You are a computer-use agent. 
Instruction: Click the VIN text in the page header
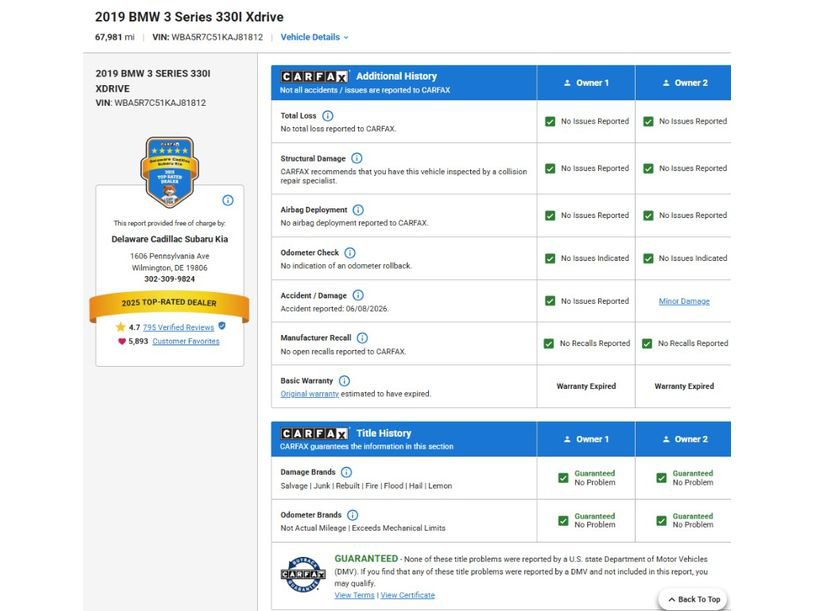click(x=207, y=37)
